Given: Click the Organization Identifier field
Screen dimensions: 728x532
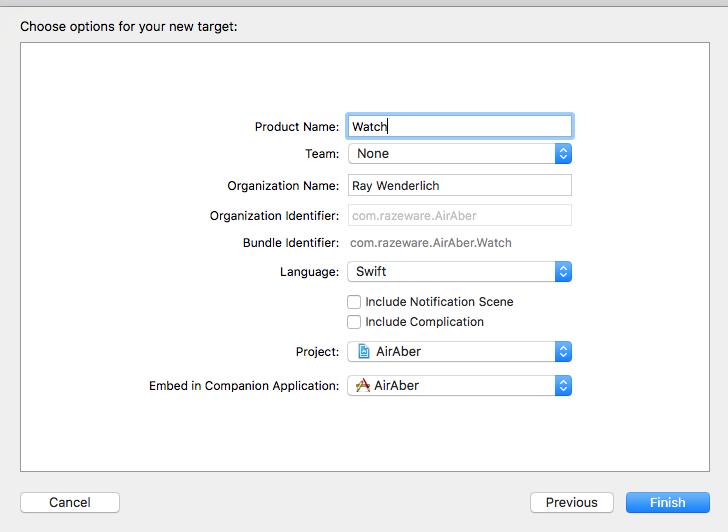Looking at the screenshot, I should [460, 216].
